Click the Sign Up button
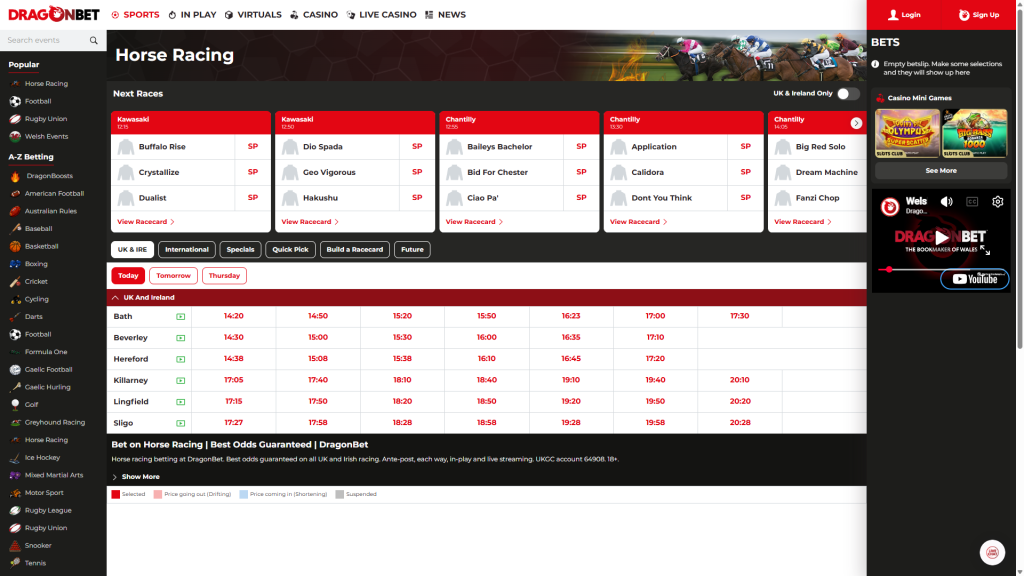 pyautogui.click(x=978, y=14)
